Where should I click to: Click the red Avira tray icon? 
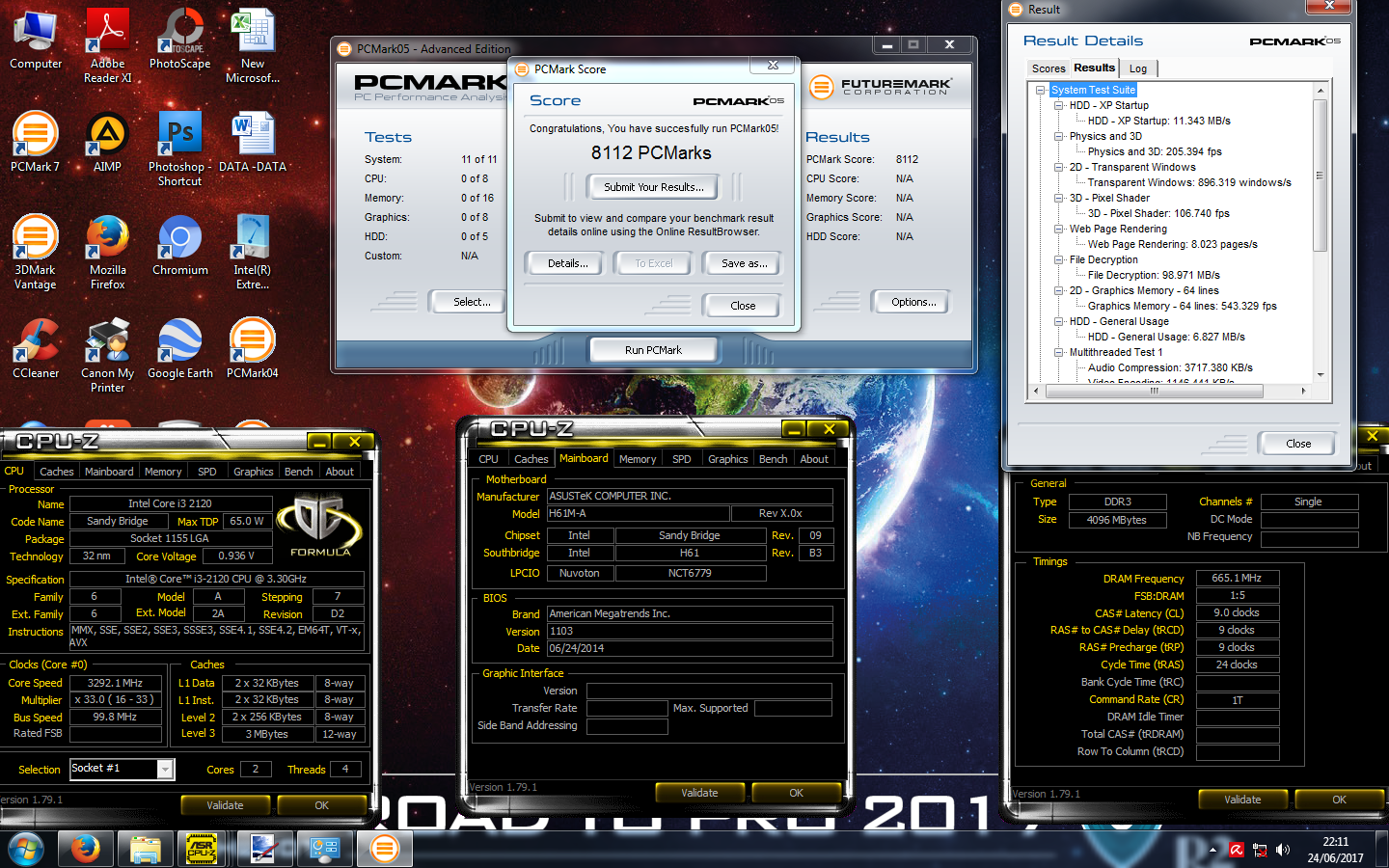point(1237,850)
